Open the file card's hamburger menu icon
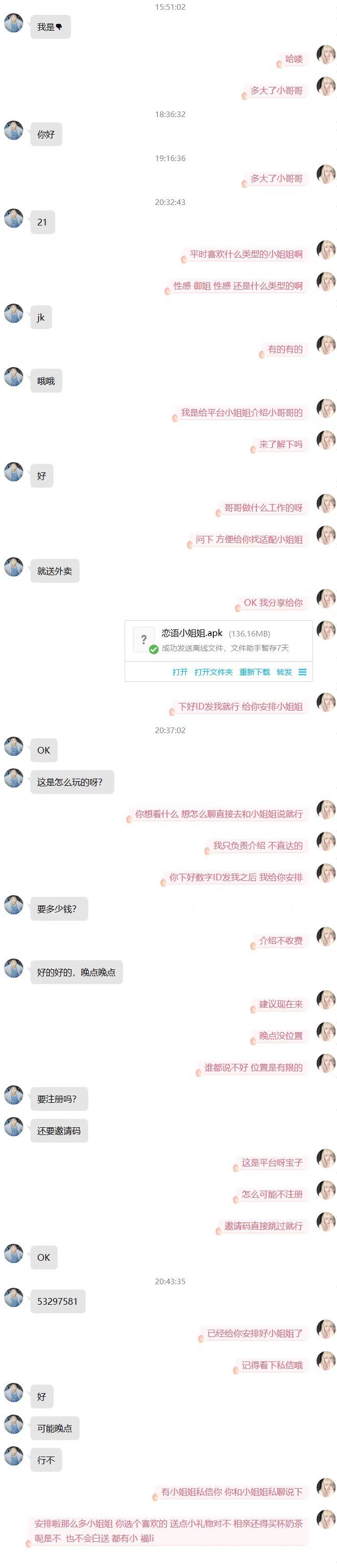 click(x=302, y=672)
